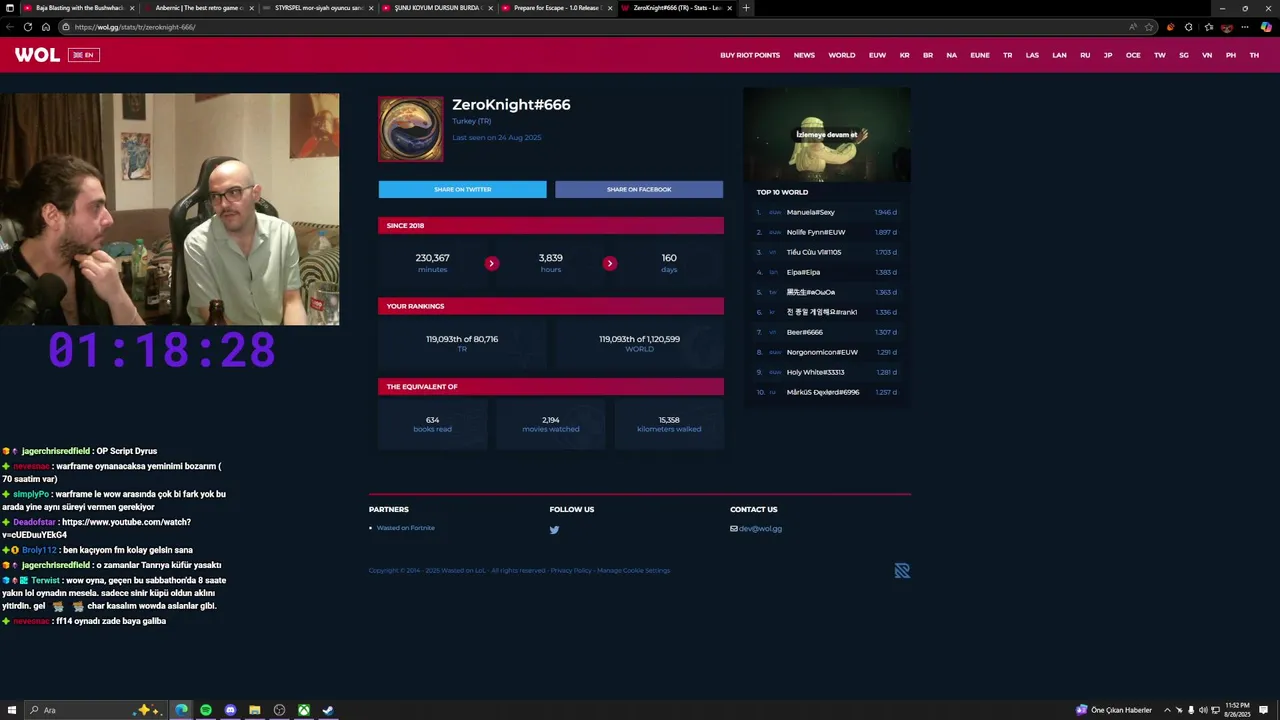Click the arrow between minutes and hours
This screenshot has width=1280, height=720.
point(492,263)
